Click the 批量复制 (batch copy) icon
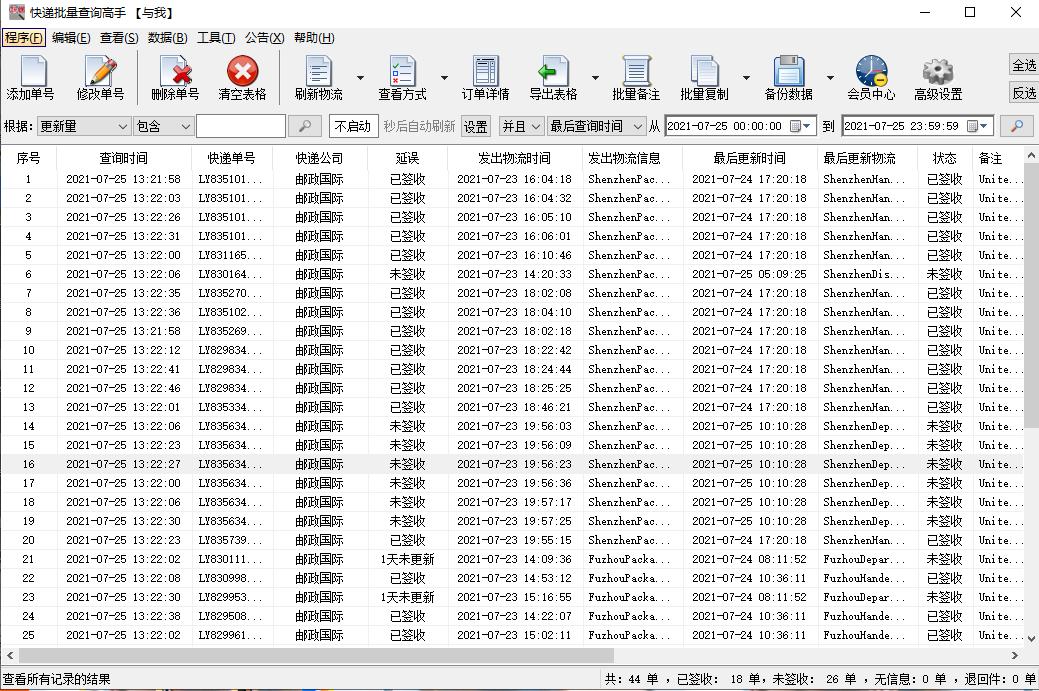 click(x=707, y=77)
